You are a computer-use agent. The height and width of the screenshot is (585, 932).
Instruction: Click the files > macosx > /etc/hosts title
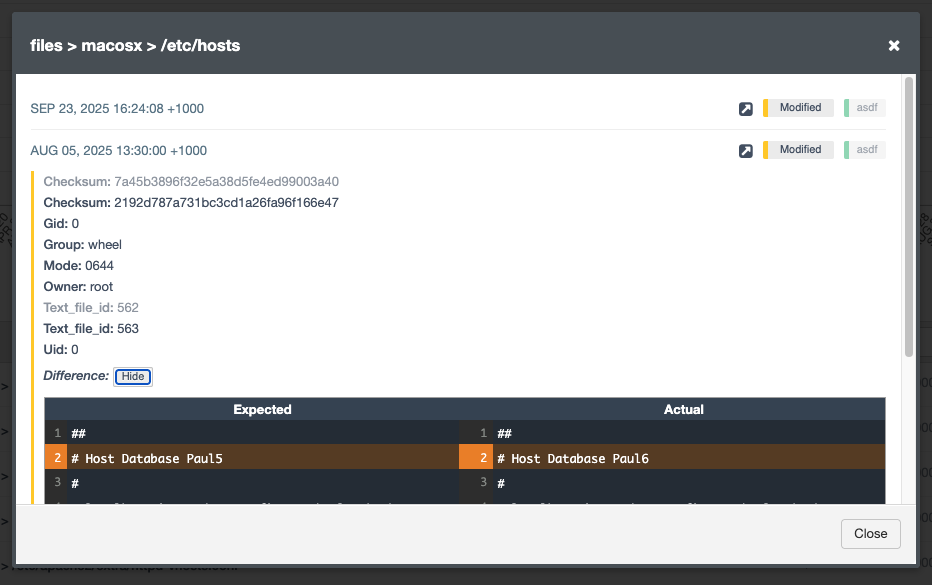(135, 45)
